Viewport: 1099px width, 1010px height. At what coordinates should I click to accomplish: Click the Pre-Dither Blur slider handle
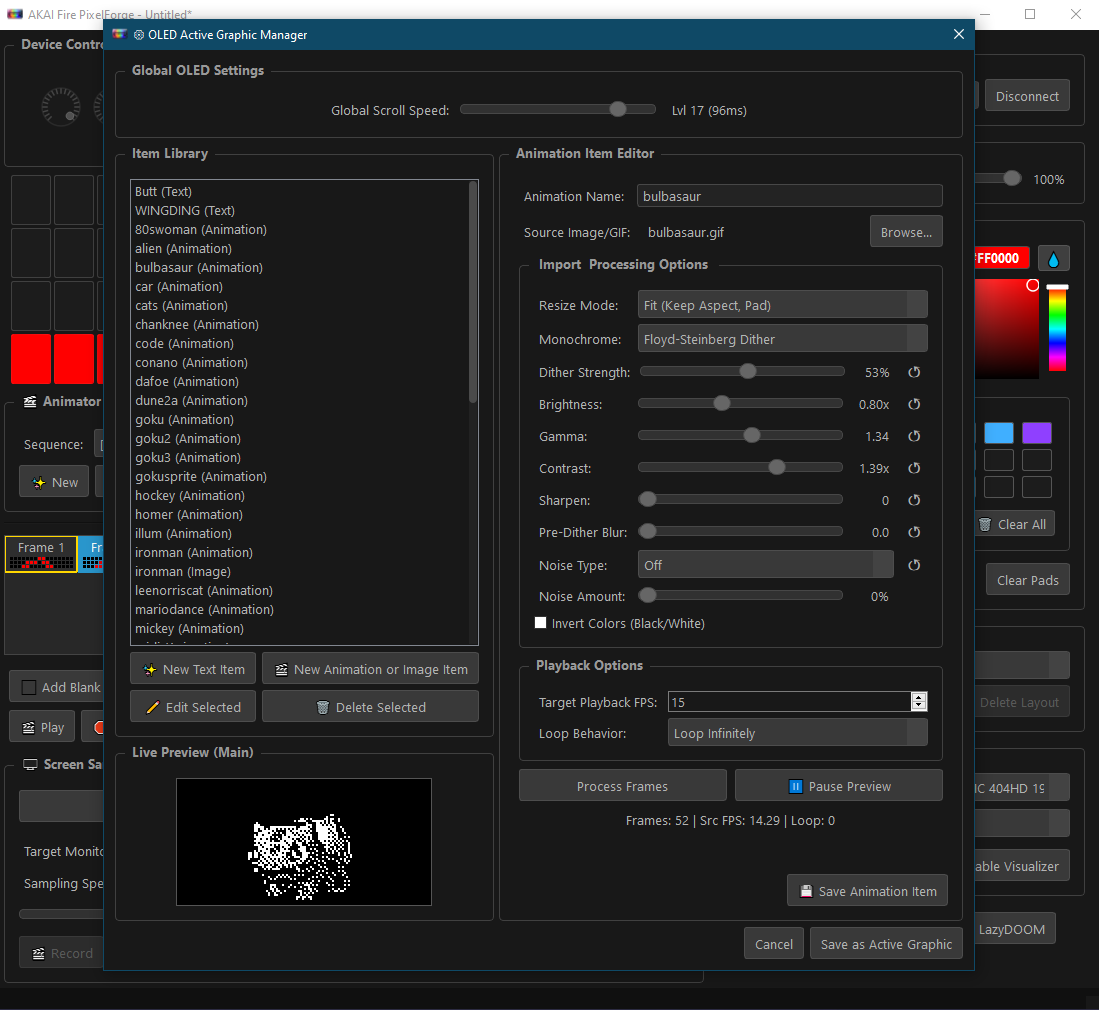click(x=648, y=531)
